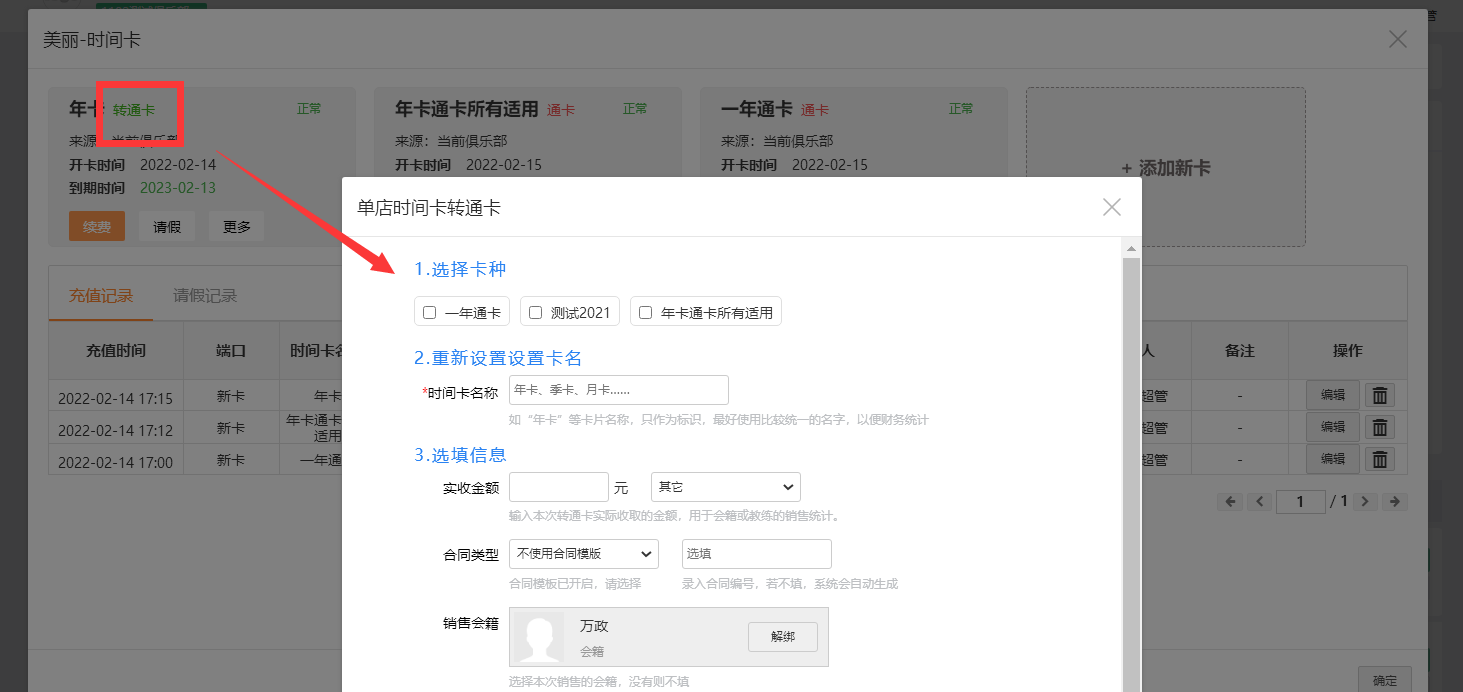Viewport: 1463px width, 692px height.
Task: Expand the 不使用合同模版 contract dropdown
Action: [583, 553]
